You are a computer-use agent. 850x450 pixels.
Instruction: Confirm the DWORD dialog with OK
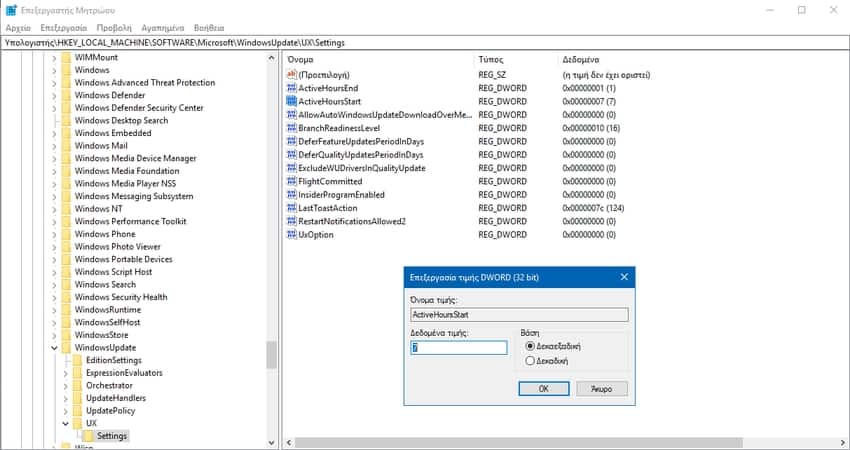tap(544, 389)
